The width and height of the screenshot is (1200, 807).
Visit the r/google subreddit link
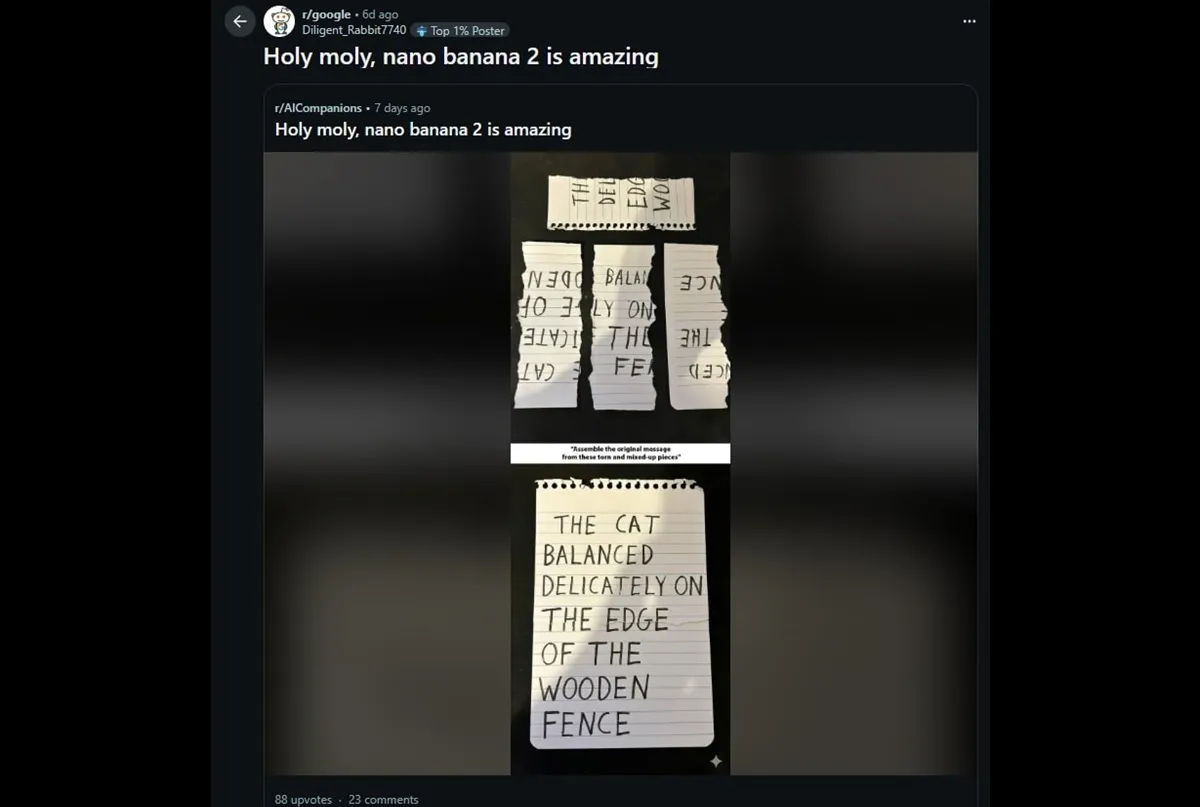(x=326, y=15)
